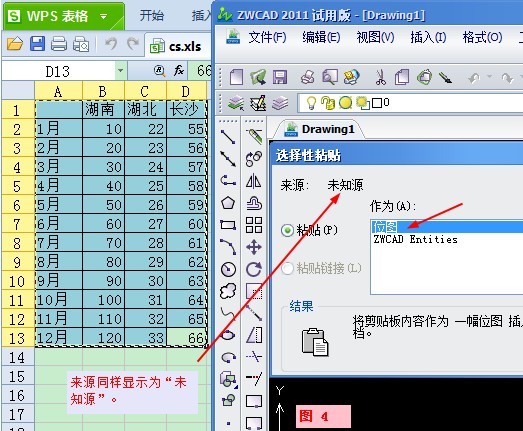Select column C header in WPS
523x431 pixels.
coord(145,91)
